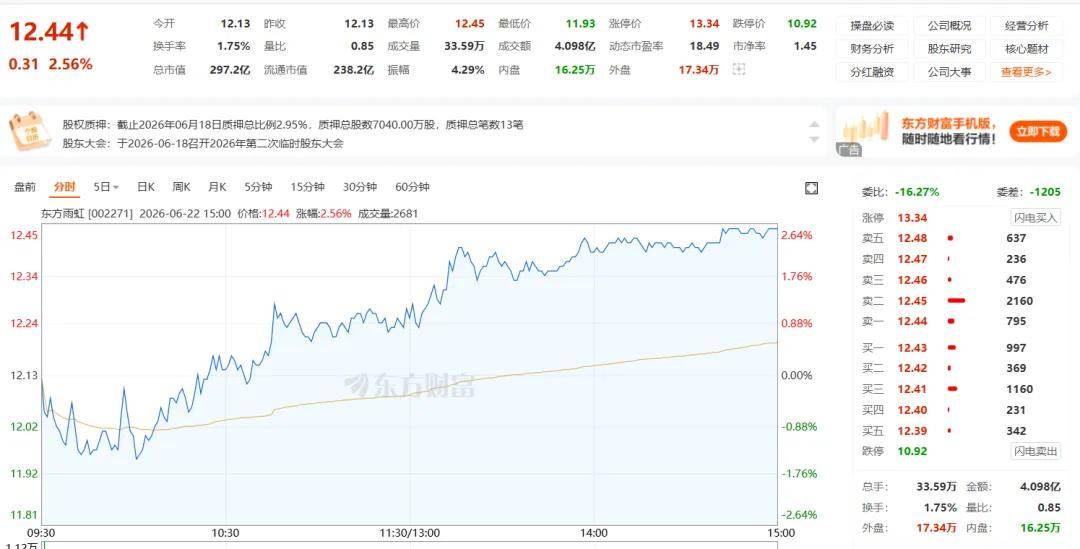
Task: Click the 10:30 time axis label
Action: coord(225,532)
